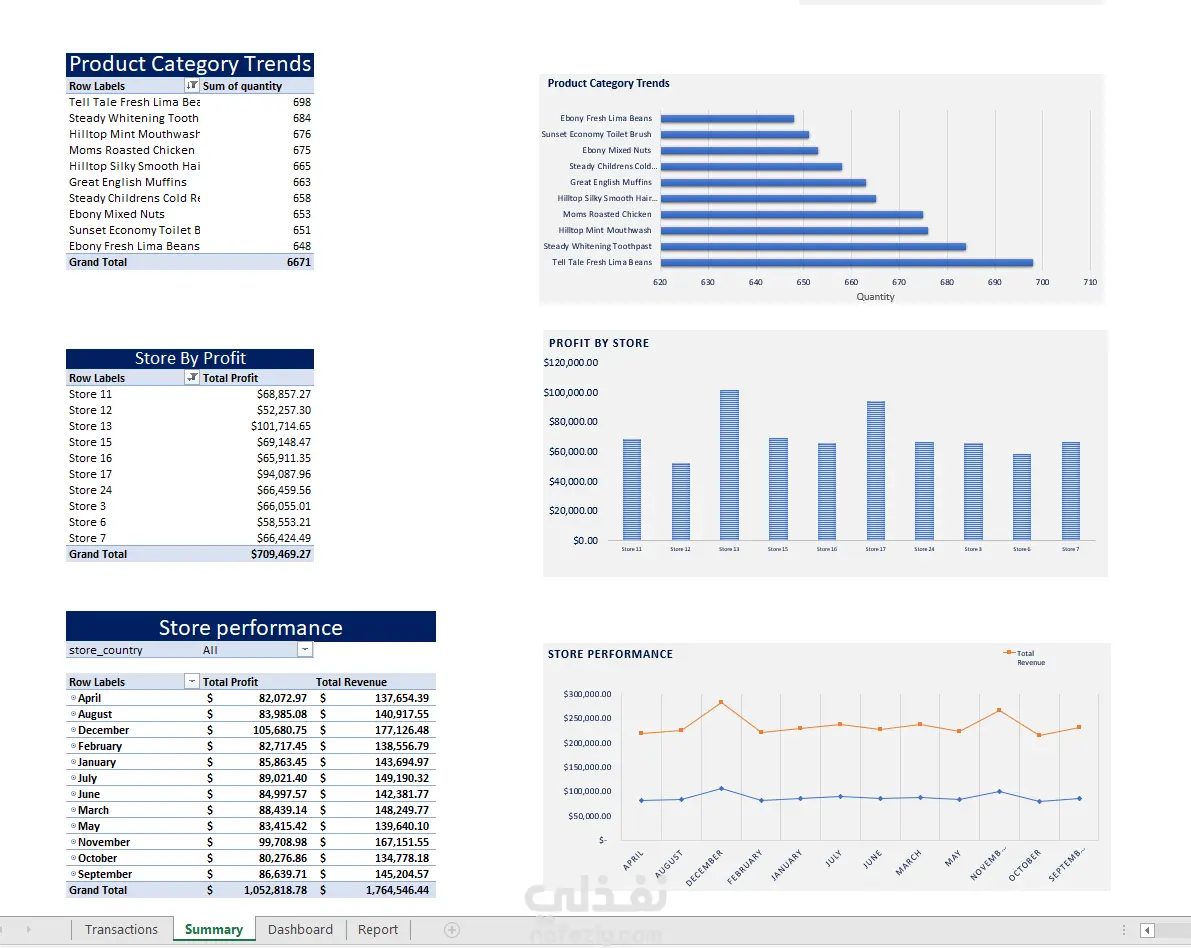Image resolution: width=1191 pixels, height=948 pixels.
Task: Click the tab bar resize dots handle
Action: 1124,930
